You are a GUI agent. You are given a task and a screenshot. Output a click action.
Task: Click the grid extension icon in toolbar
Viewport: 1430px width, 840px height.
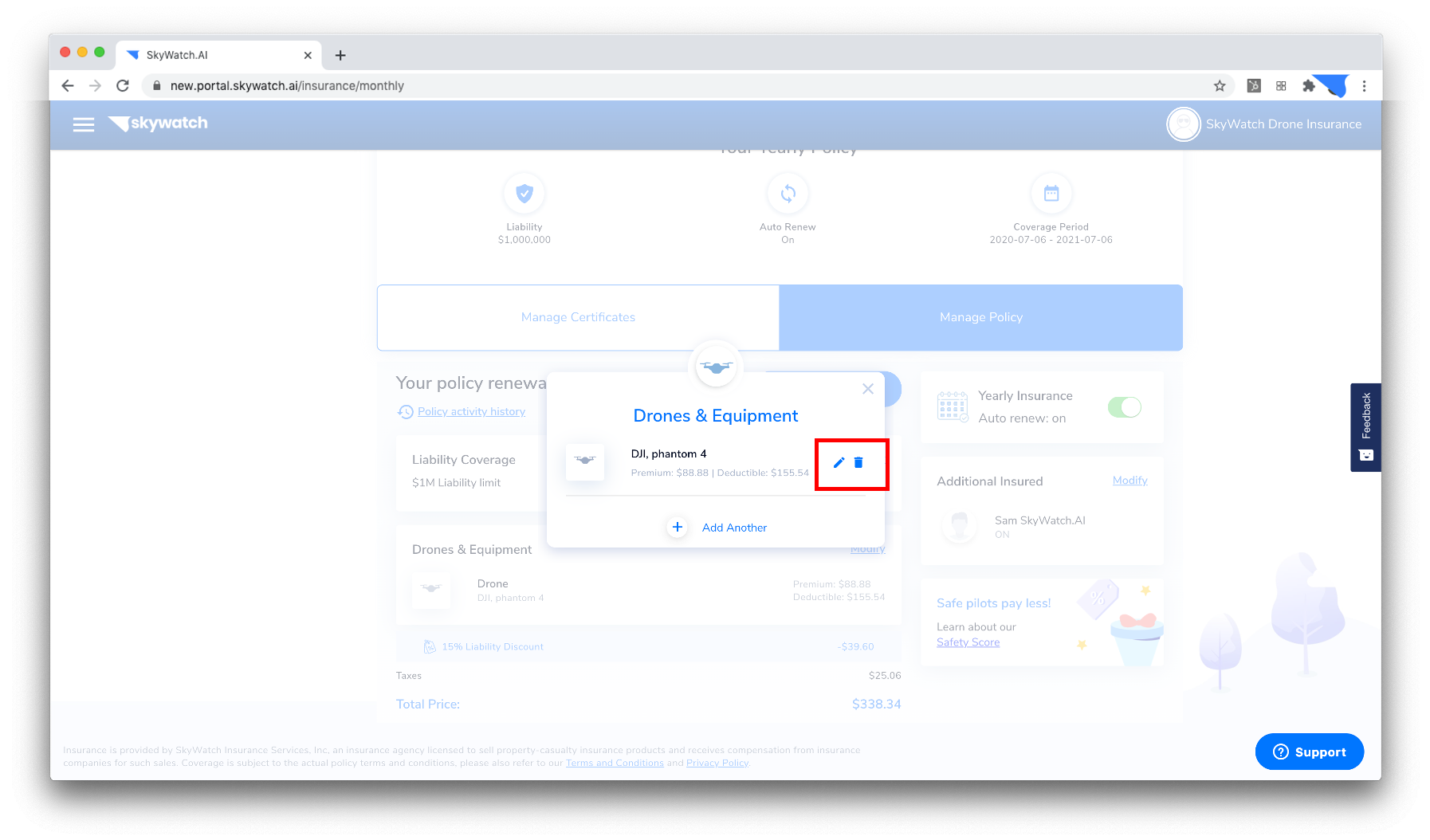1281,85
